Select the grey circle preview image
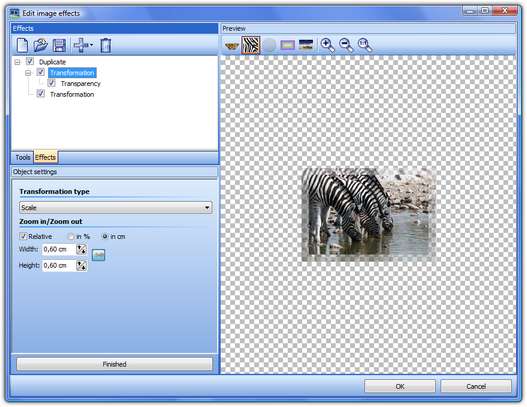527x407 pixels. (x=269, y=45)
